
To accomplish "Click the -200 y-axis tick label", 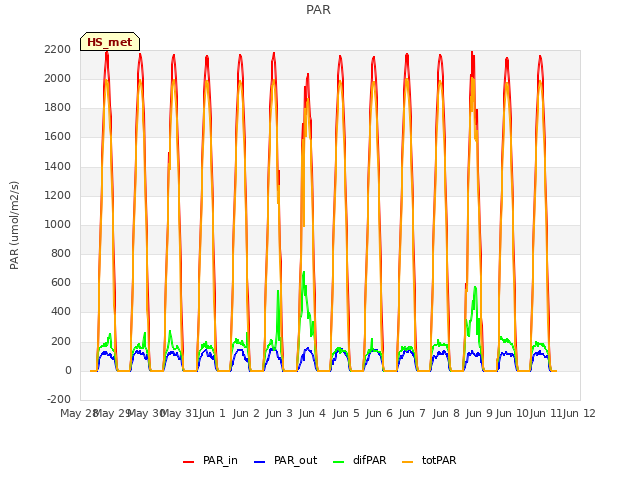I will (x=59, y=400).
